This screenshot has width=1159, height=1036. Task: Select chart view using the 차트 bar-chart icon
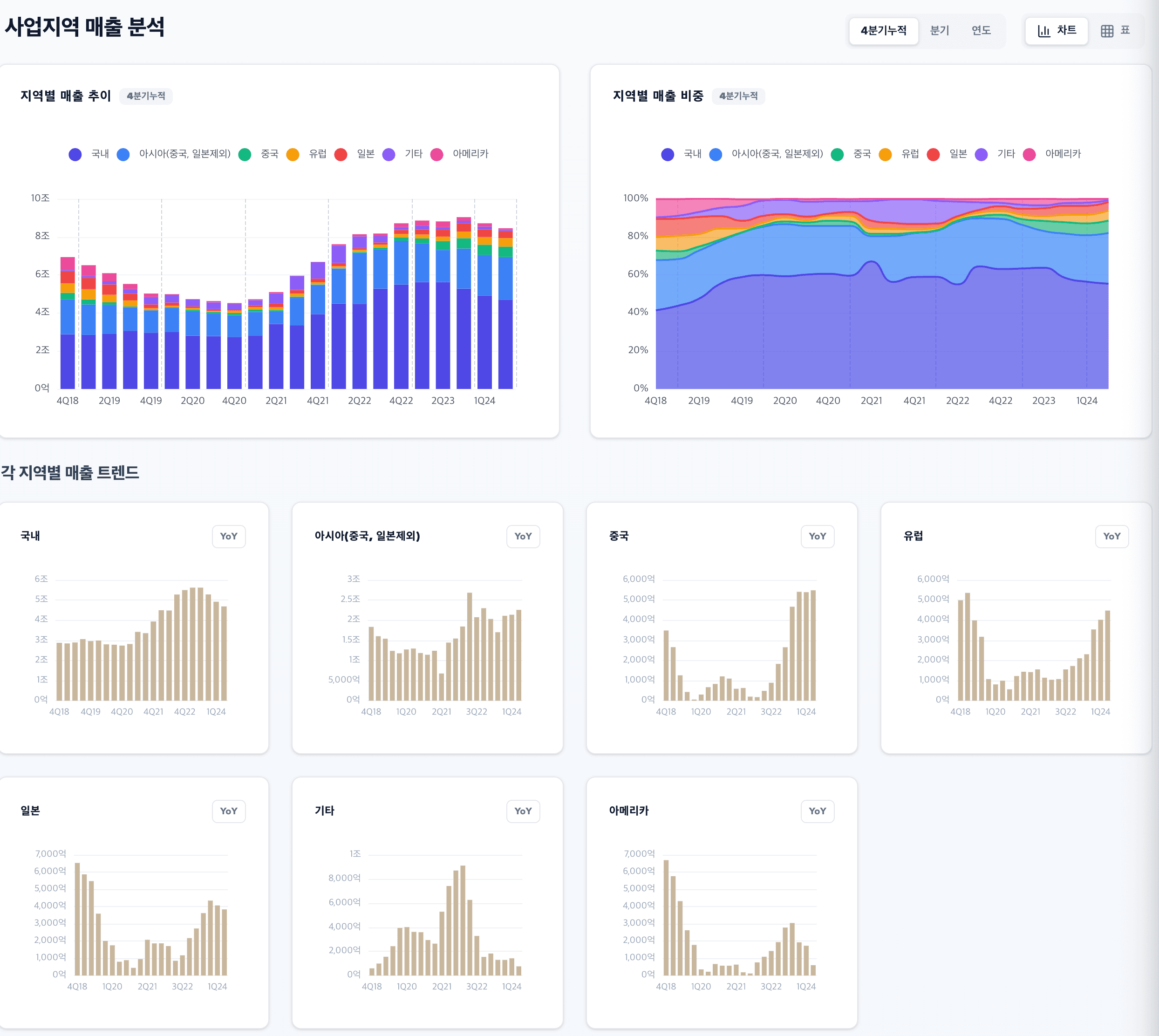1056,31
